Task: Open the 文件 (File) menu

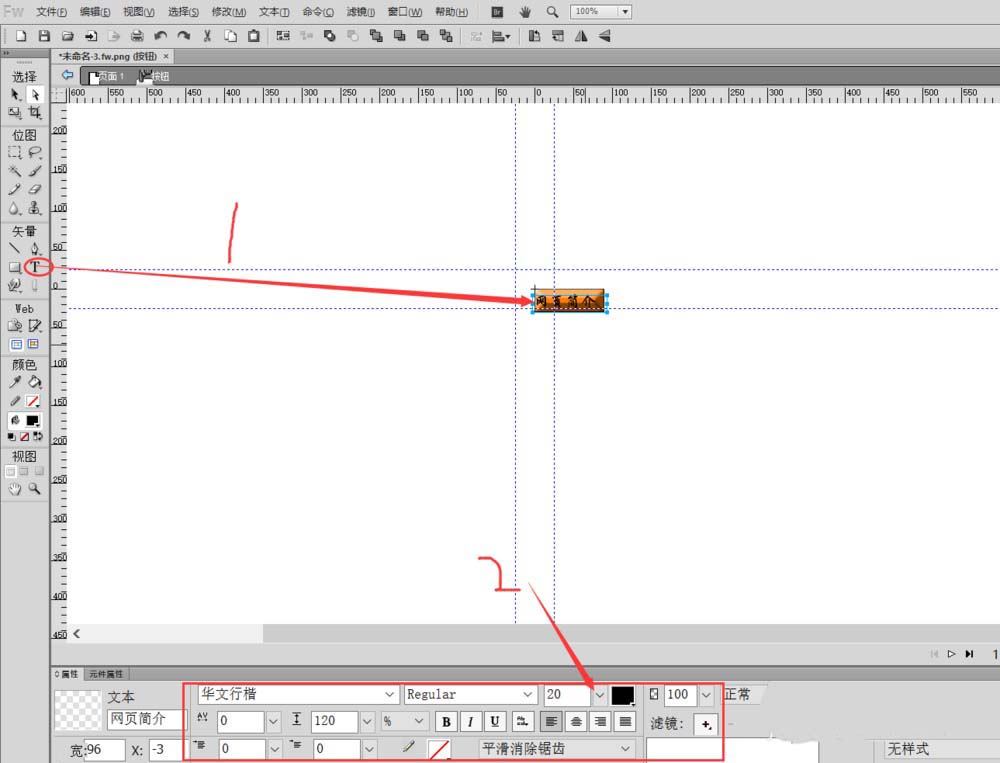Action: 51,11
